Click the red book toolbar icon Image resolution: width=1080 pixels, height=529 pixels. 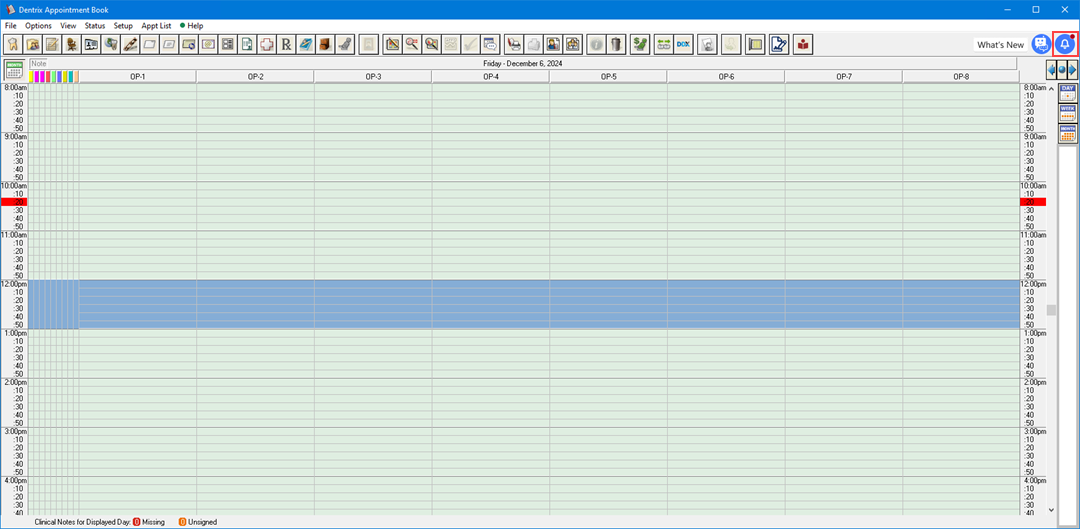pos(803,44)
